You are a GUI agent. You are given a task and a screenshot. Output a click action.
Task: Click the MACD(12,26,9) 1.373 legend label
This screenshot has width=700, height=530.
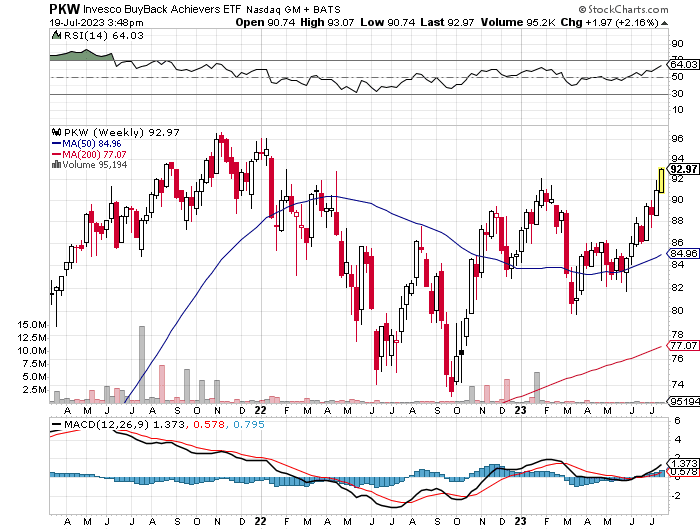(124, 424)
